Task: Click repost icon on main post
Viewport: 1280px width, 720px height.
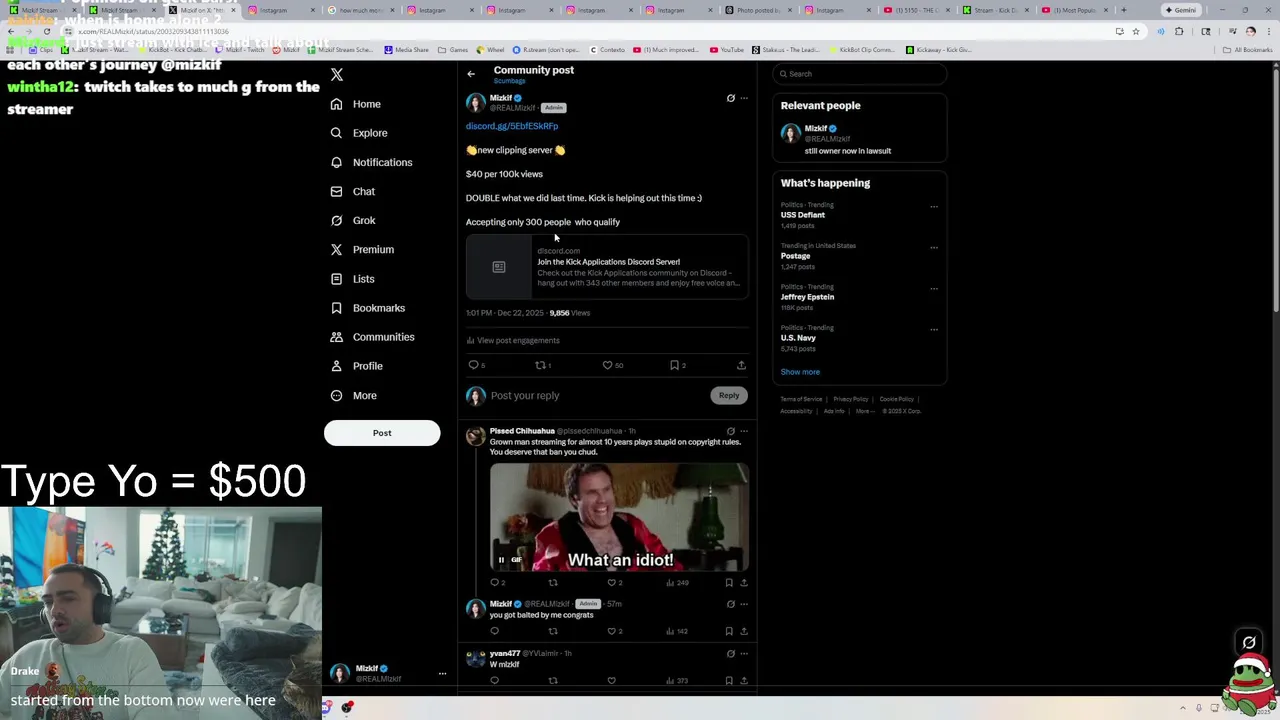Action: (541, 365)
